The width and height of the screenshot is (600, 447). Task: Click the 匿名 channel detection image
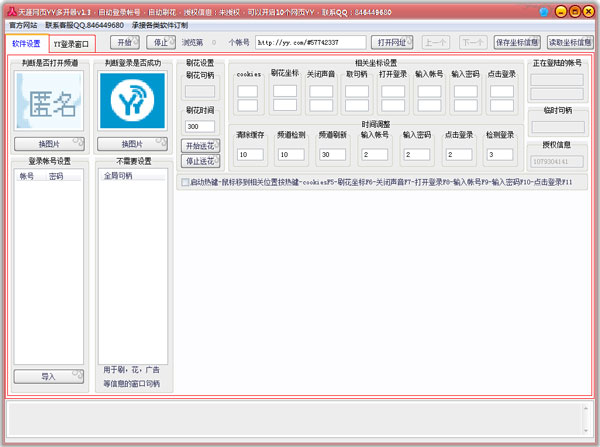pos(49,101)
